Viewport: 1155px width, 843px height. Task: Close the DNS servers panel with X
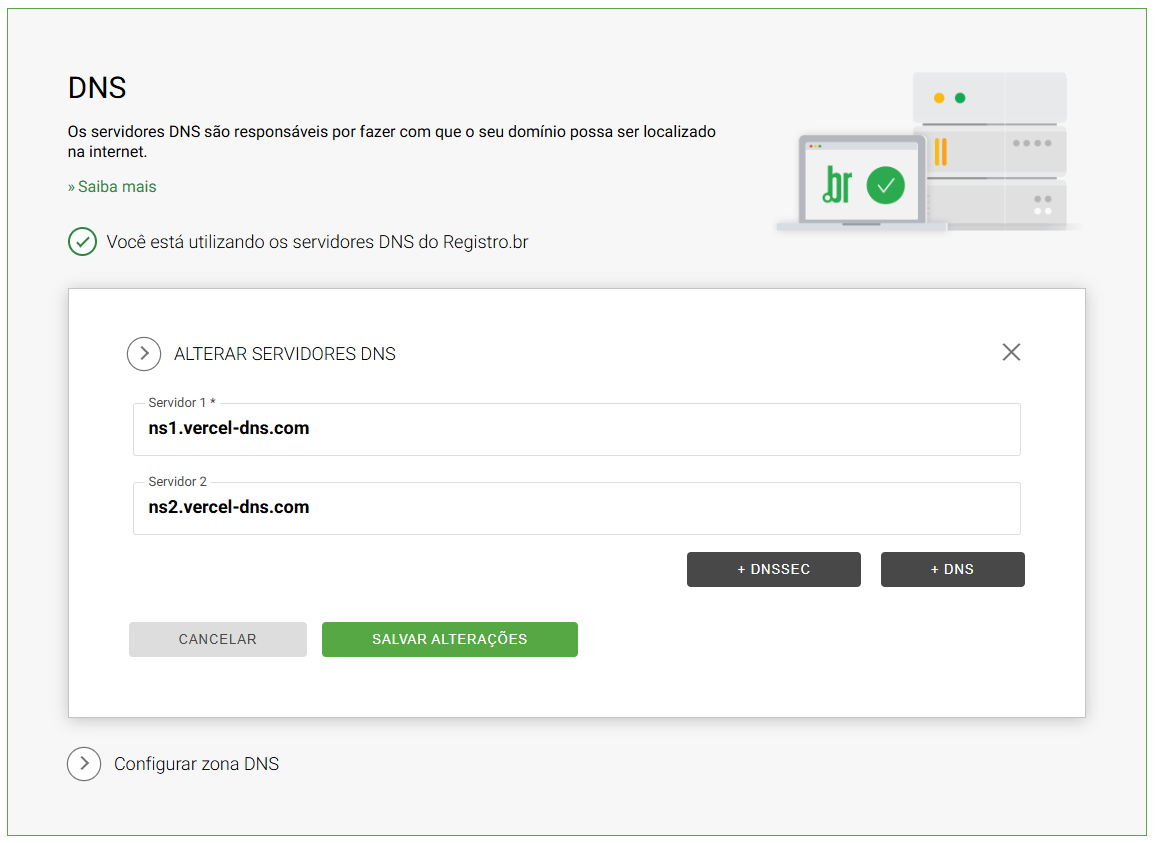click(1011, 352)
